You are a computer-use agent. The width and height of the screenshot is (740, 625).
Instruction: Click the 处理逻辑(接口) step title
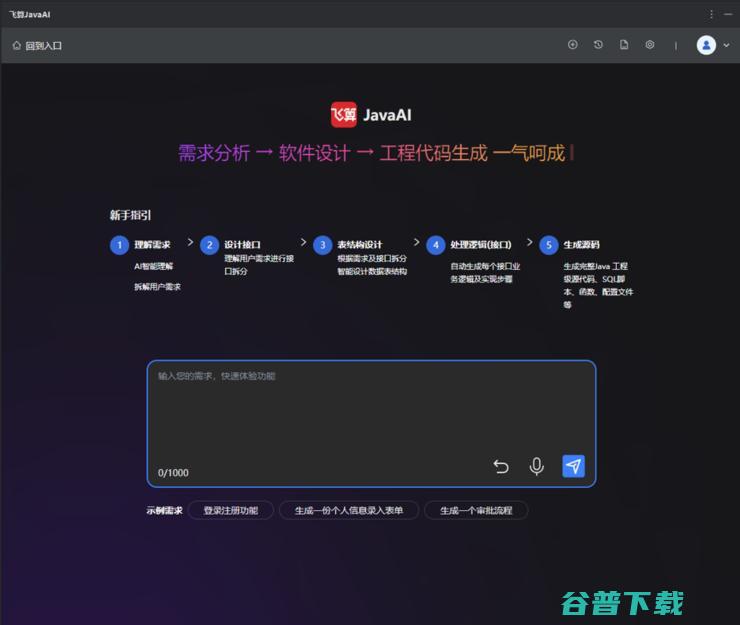click(481, 245)
